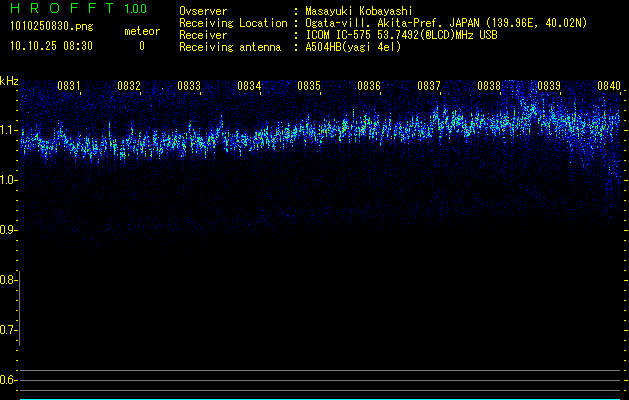Select the A504HB(yagi 4el) antenna text
The height and width of the screenshot is (400, 629).
[353, 47]
